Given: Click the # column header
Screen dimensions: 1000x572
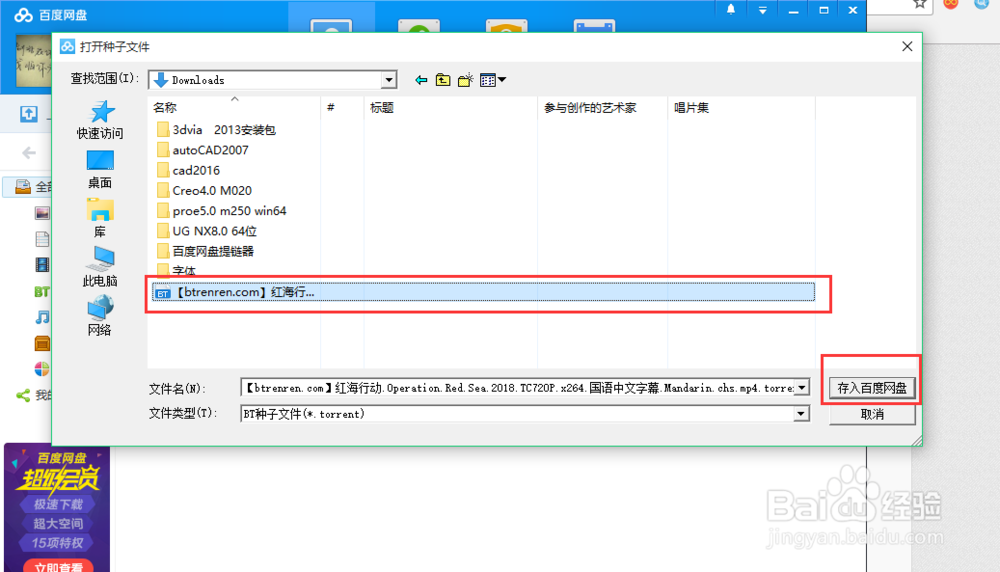Looking at the screenshot, I should [x=342, y=108].
